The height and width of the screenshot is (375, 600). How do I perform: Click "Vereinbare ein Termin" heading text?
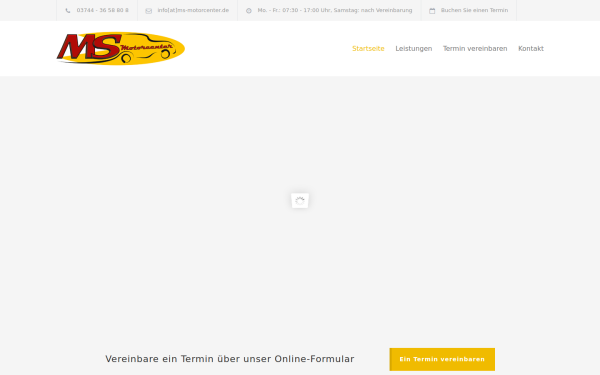point(230,359)
